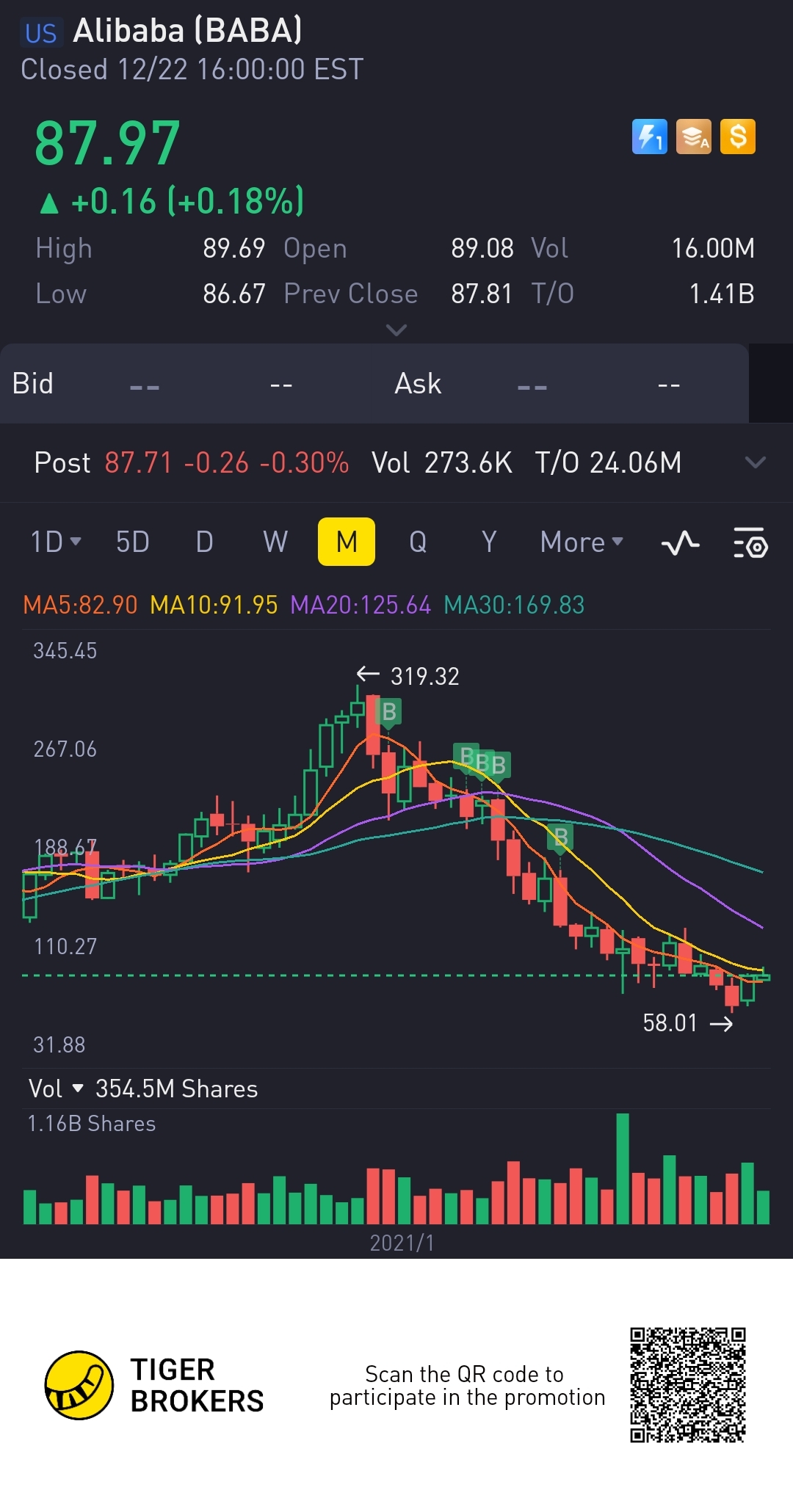Tap the 58.01 low price label
The image size is (793, 1512).
670,1023
